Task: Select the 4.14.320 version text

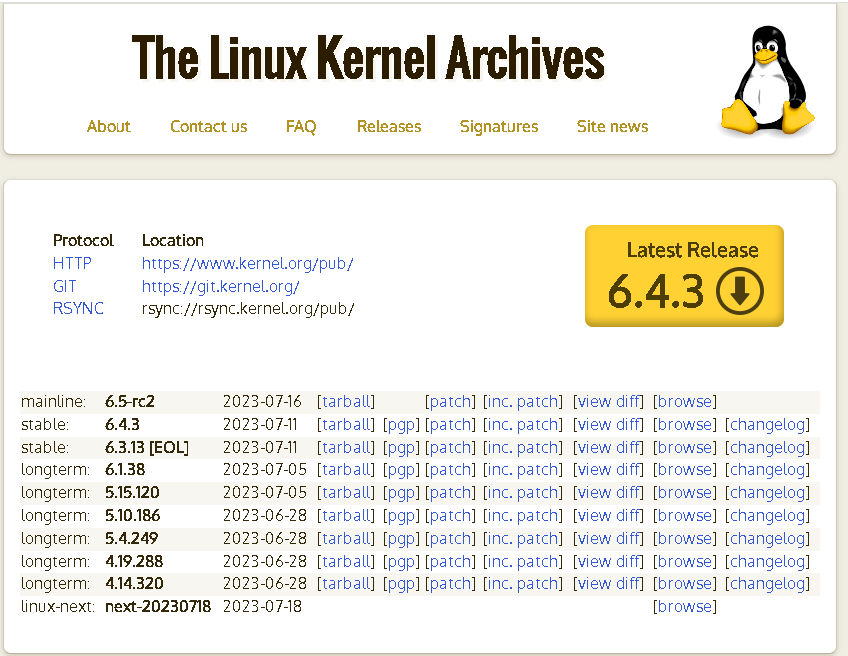Action: coord(134,584)
